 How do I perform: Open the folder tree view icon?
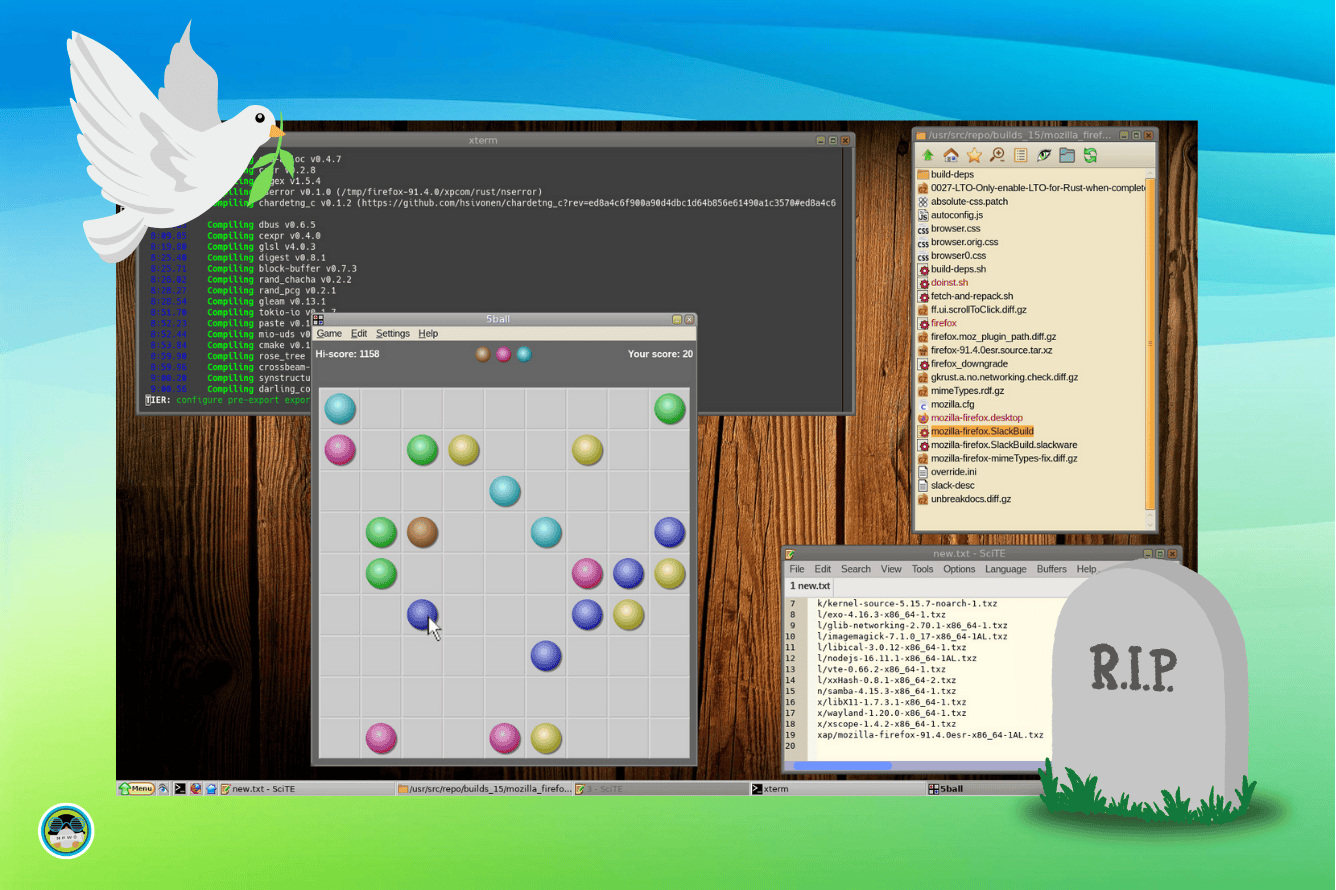1067,155
